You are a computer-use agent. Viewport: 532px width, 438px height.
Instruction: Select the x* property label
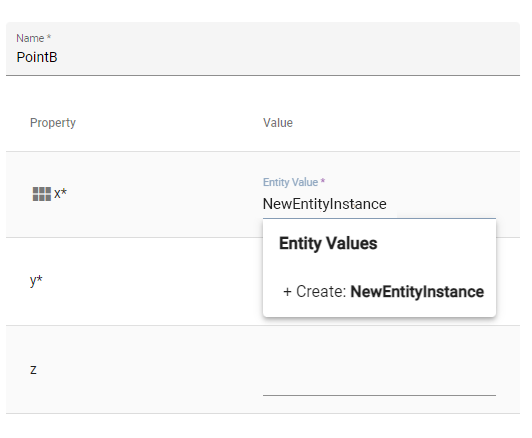point(60,194)
